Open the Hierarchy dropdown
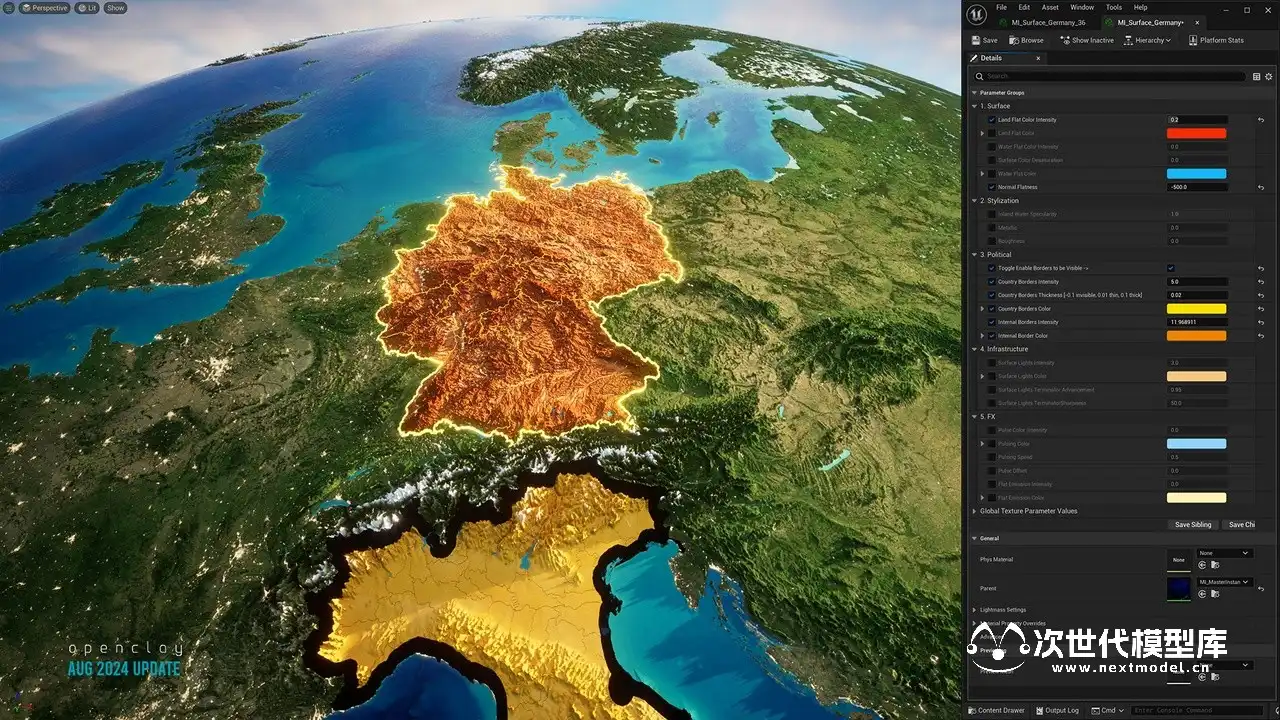The height and width of the screenshot is (720, 1280). point(1147,40)
